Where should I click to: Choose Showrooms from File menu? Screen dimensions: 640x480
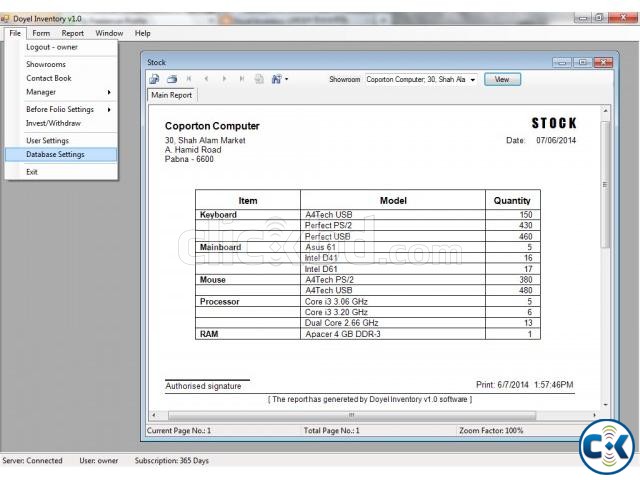[61, 64]
